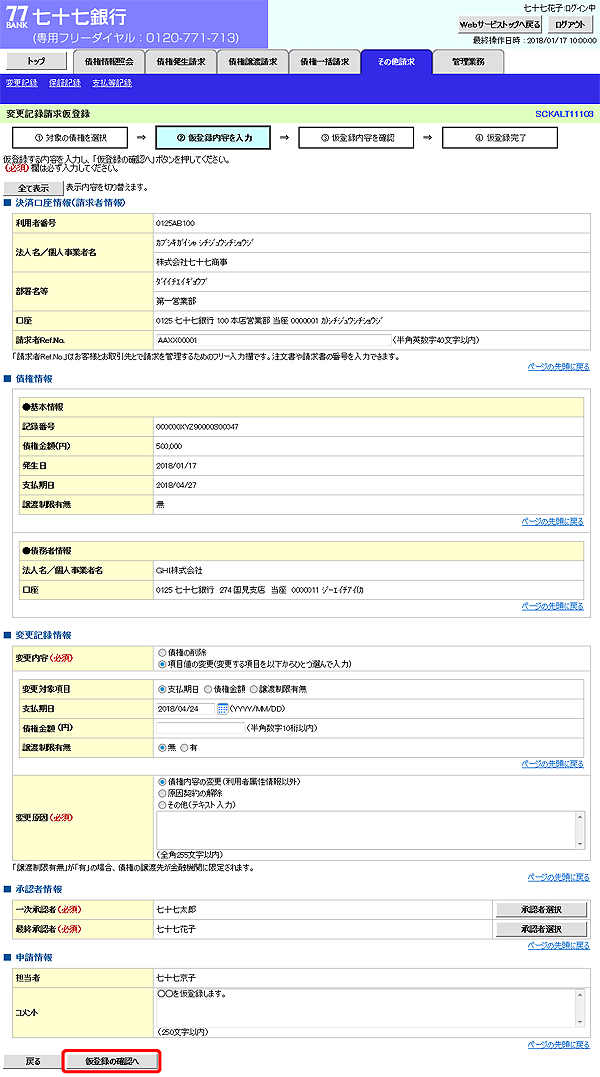
Task: Select 原因契約の解除 as 変更原因
Action: coord(162,793)
